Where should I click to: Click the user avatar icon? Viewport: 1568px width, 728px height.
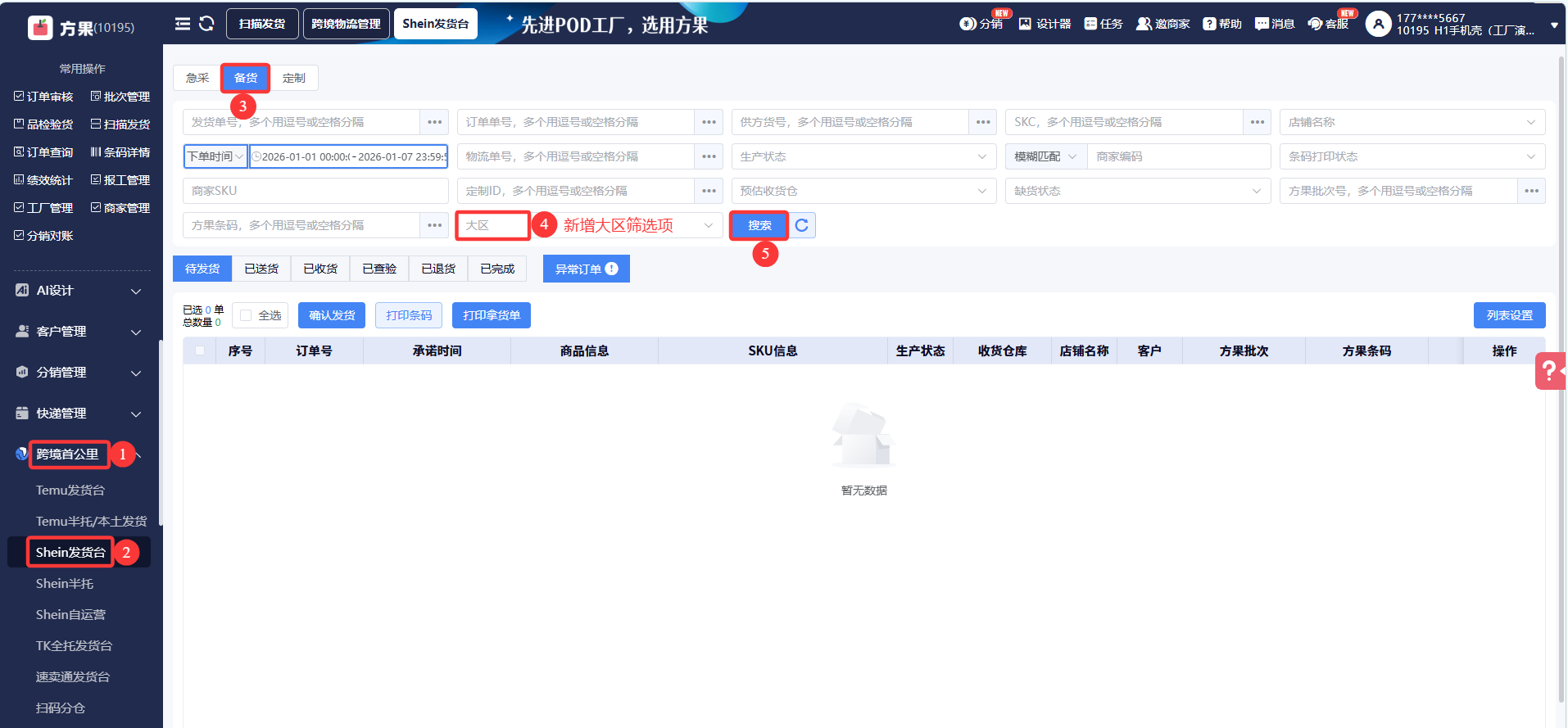click(1379, 25)
